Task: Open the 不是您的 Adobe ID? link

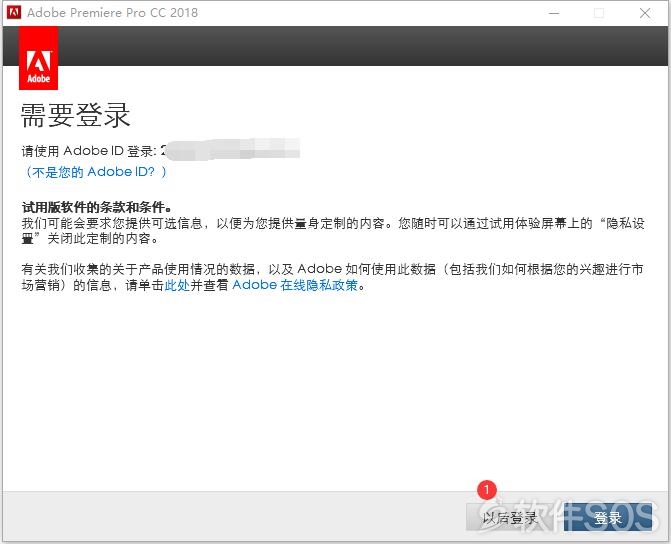Action: tap(96, 172)
